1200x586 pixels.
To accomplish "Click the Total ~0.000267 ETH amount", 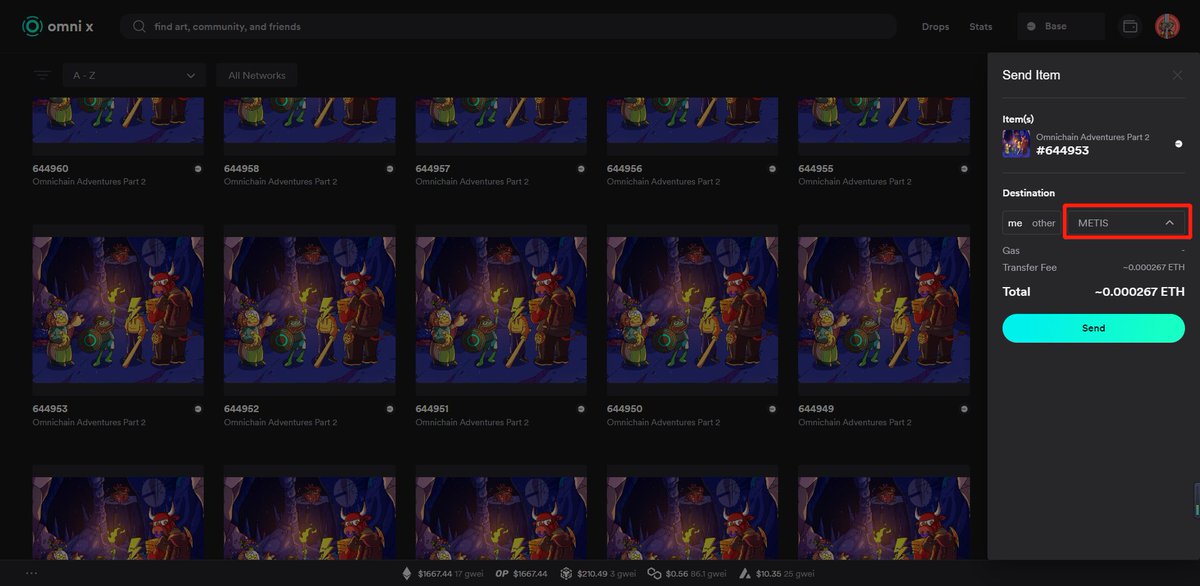I will pyautogui.click(x=1139, y=292).
